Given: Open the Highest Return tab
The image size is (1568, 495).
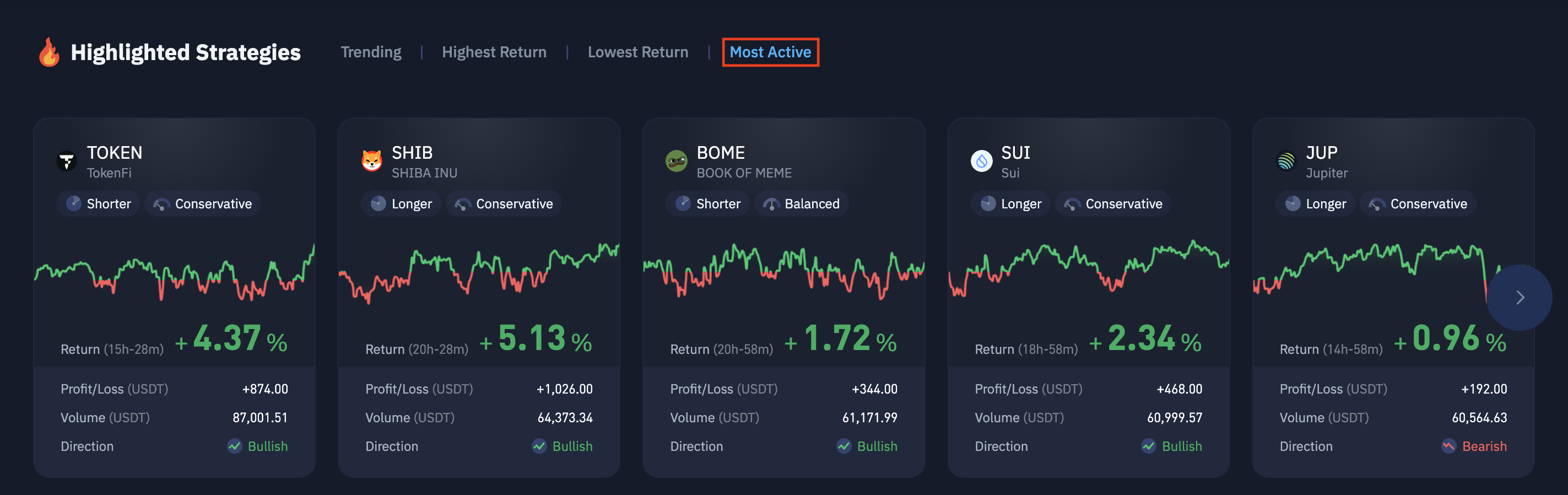Looking at the screenshot, I should [494, 52].
